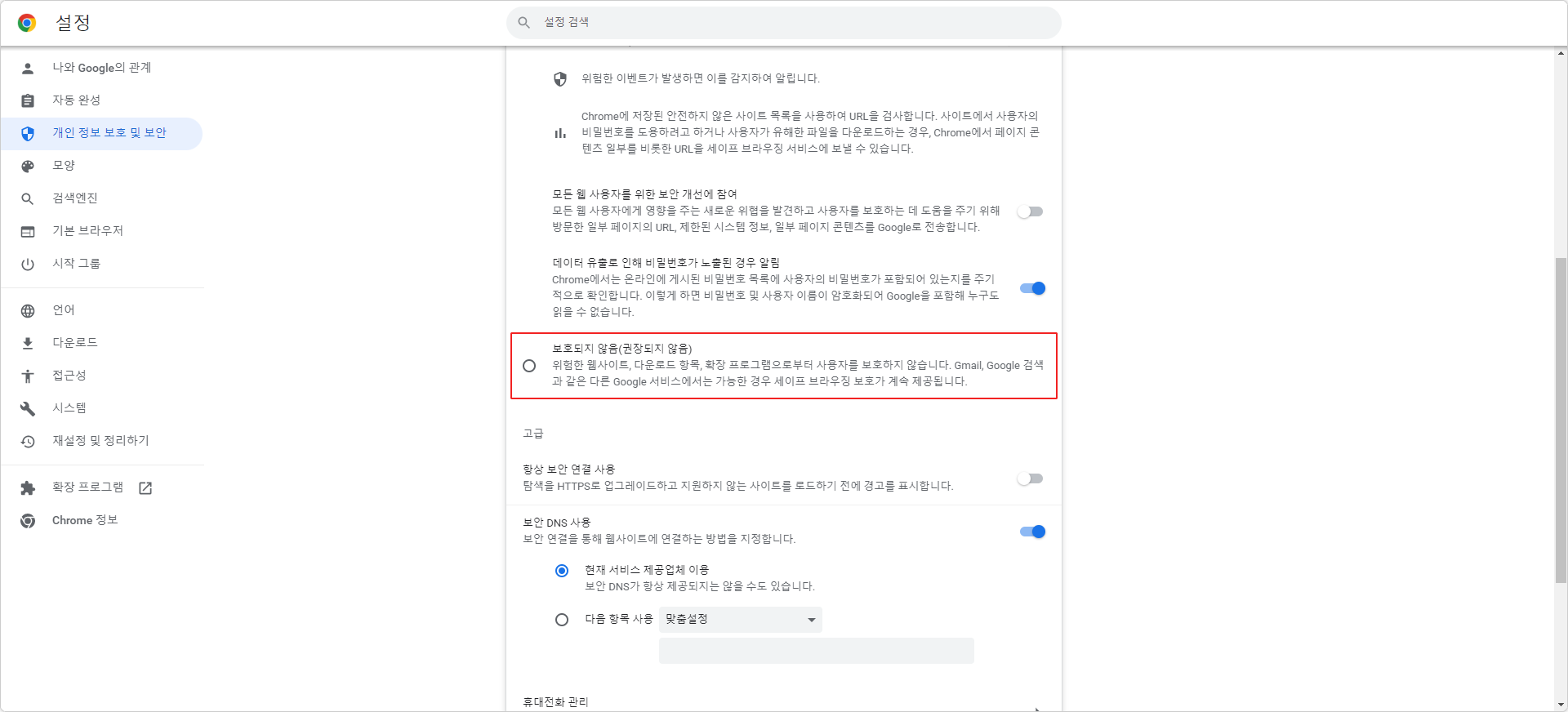Click the Chrome icon for Chrome 정보
The height and width of the screenshot is (712, 1568).
(28, 521)
